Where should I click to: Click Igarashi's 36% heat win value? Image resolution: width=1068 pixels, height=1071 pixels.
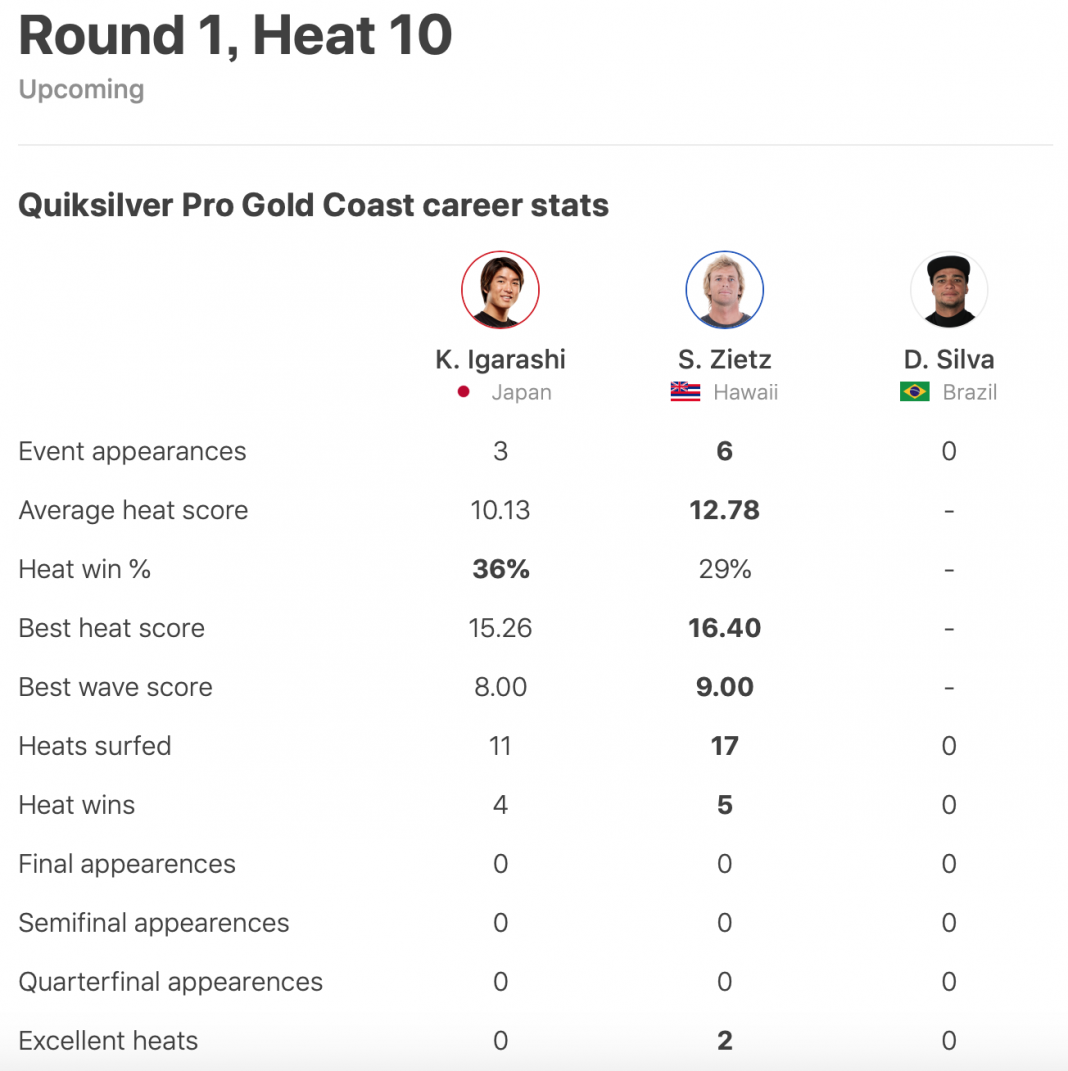point(500,569)
